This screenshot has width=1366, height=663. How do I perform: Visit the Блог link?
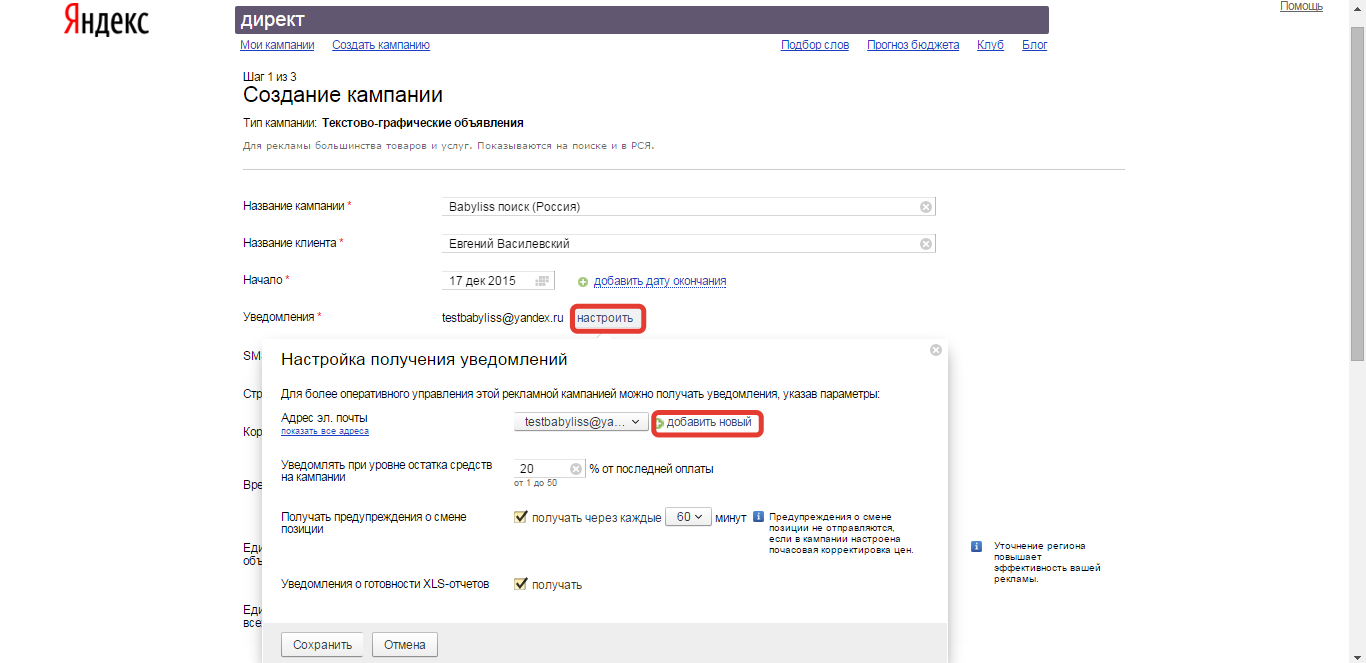(x=1035, y=45)
